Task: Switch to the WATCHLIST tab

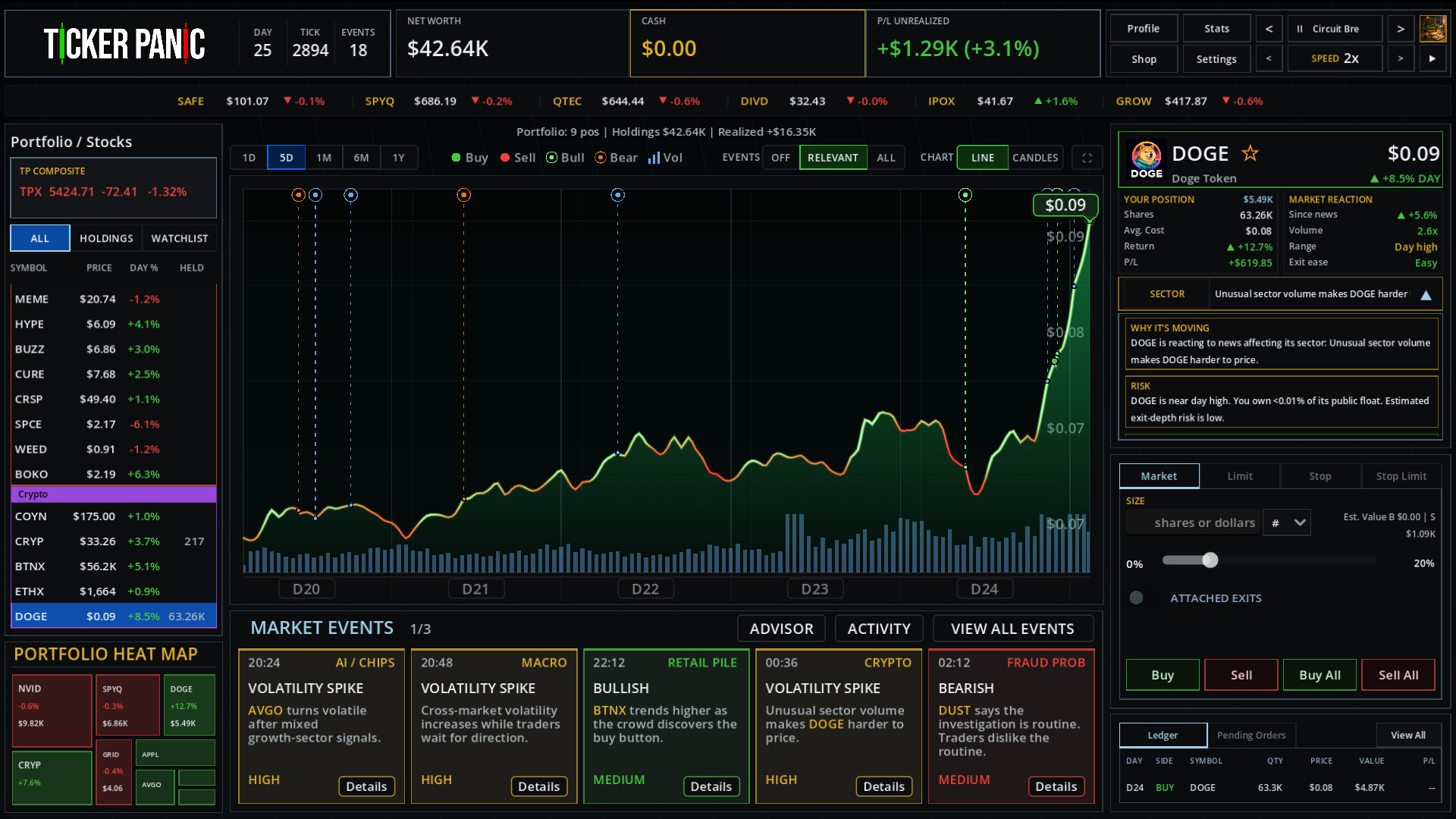Action: 180,238
